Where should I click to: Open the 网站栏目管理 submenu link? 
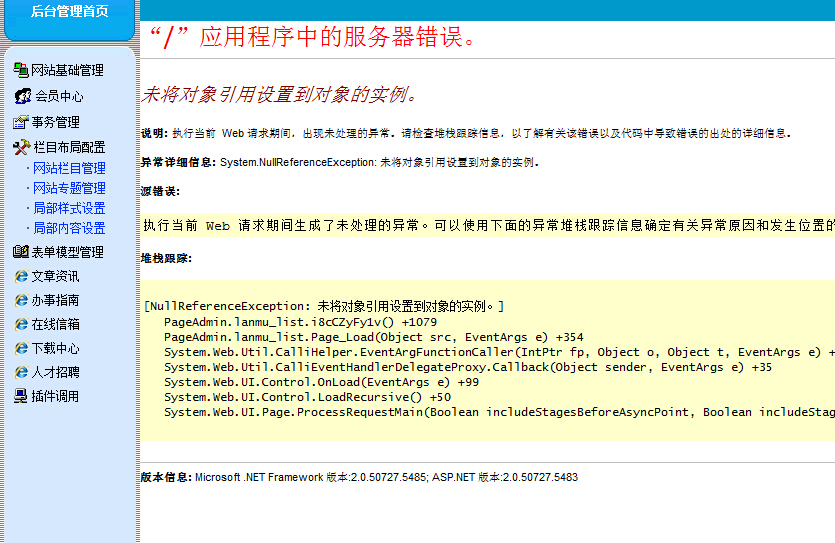69,168
